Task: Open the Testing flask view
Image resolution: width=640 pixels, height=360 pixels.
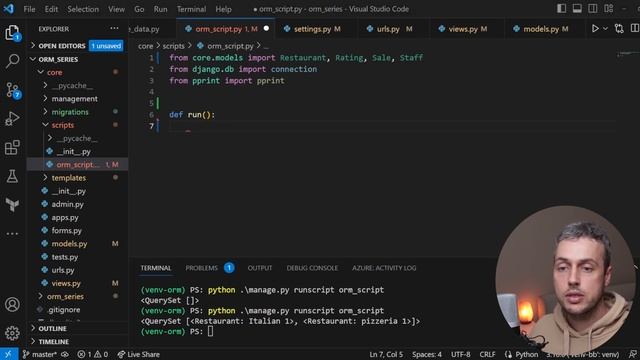Action: (12, 176)
